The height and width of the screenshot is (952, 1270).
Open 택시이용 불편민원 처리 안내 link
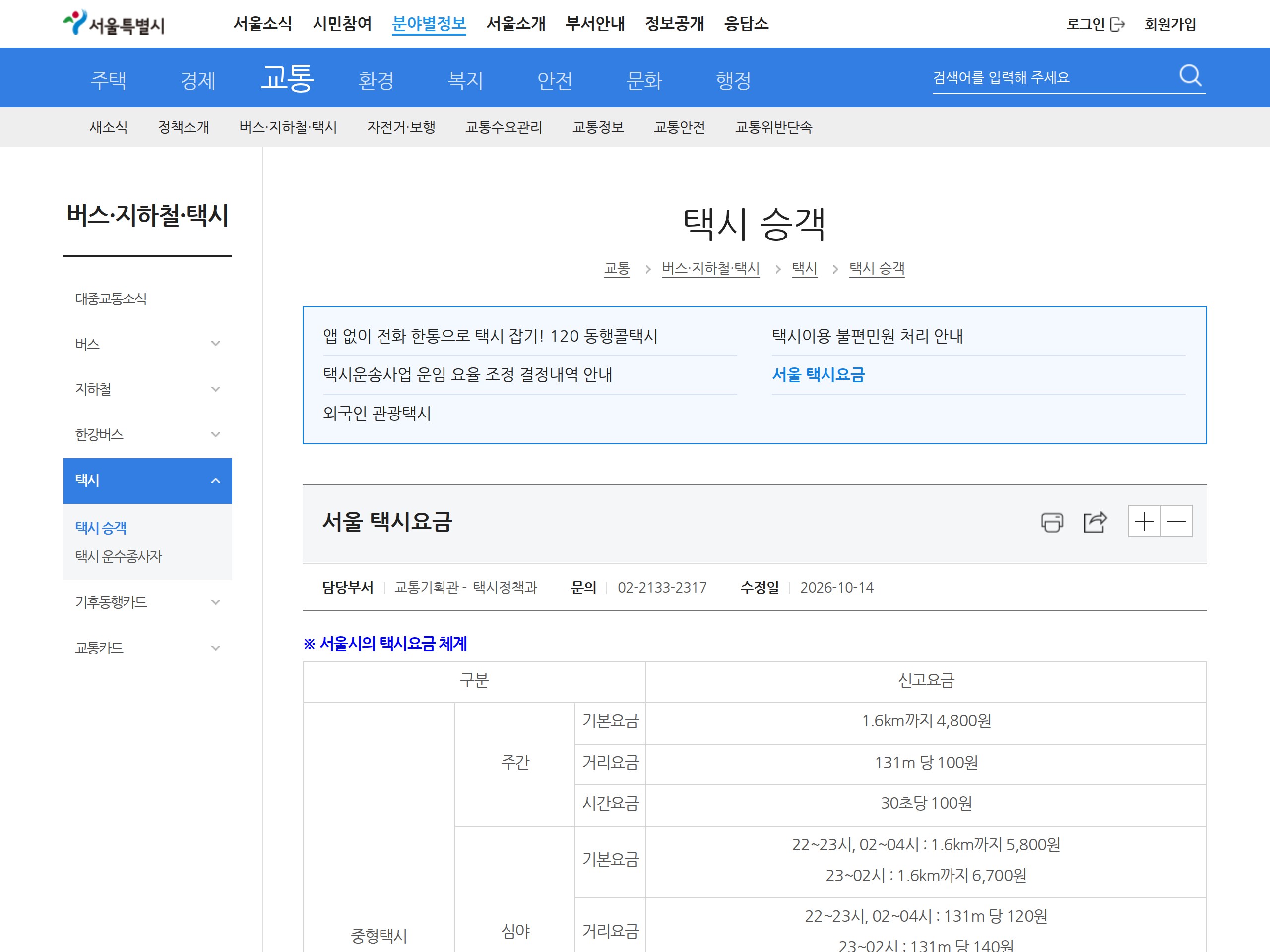[x=867, y=336]
